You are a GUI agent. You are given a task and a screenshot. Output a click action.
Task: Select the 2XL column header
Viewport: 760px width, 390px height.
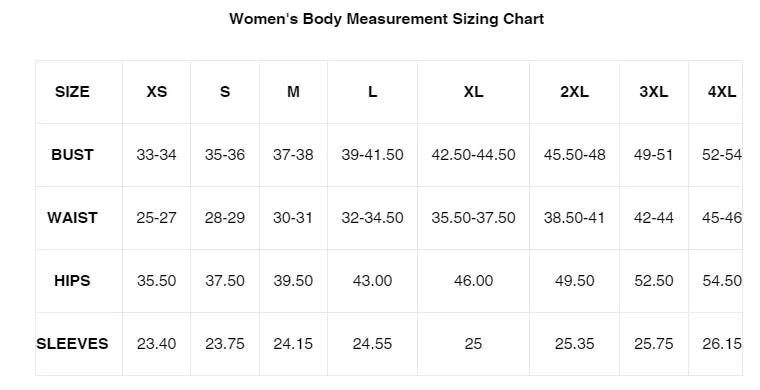pyautogui.click(x=574, y=92)
